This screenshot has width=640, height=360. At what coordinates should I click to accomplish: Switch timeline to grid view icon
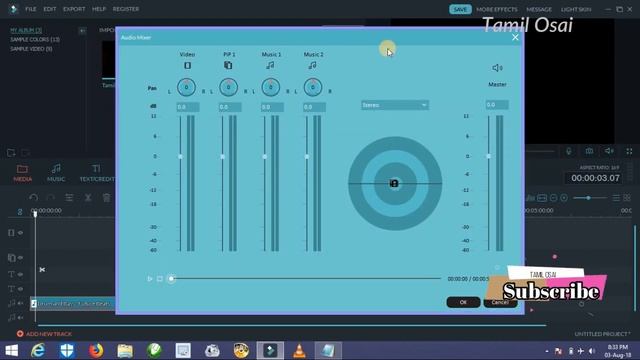pyautogui.click(x=627, y=198)
